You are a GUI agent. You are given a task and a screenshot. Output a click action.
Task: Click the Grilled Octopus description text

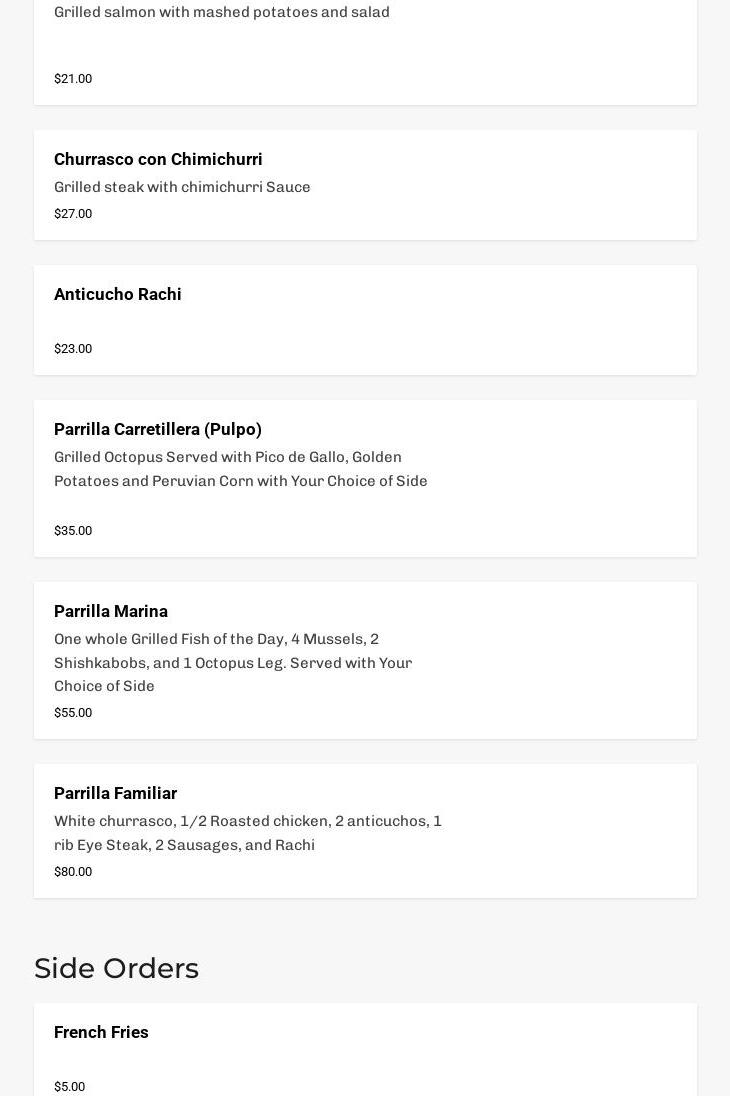tap(240, 469)
